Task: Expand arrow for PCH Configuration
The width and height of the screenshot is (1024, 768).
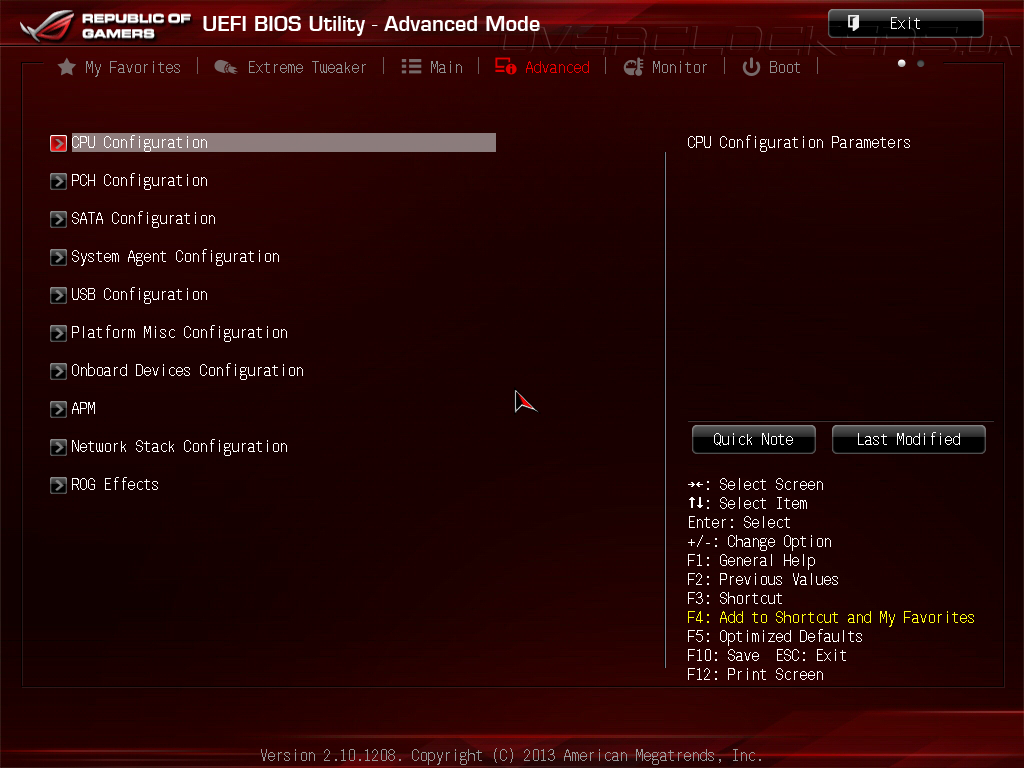Action: [58, 181]
